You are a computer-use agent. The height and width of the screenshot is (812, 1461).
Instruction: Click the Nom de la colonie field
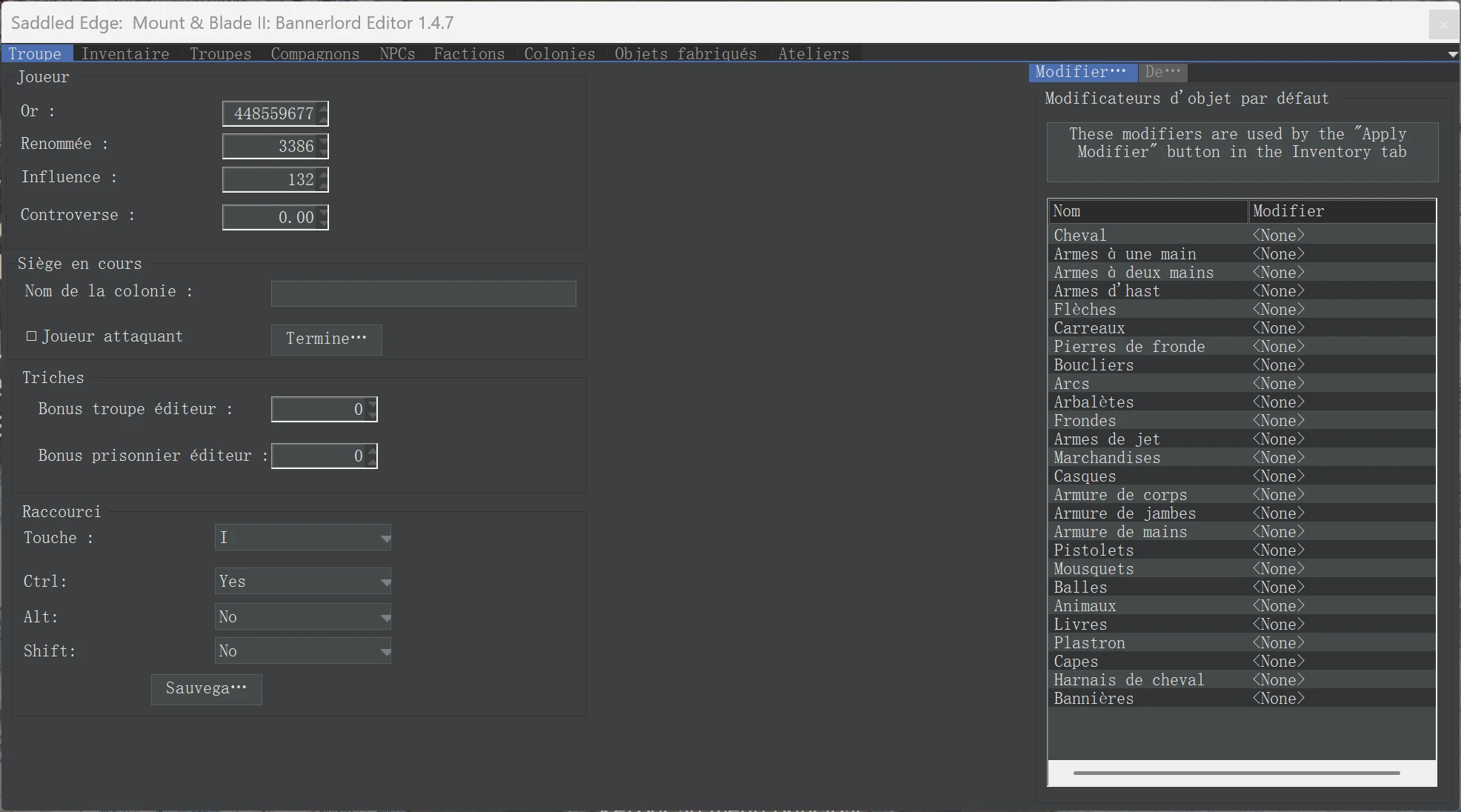[x=424, y=293]
